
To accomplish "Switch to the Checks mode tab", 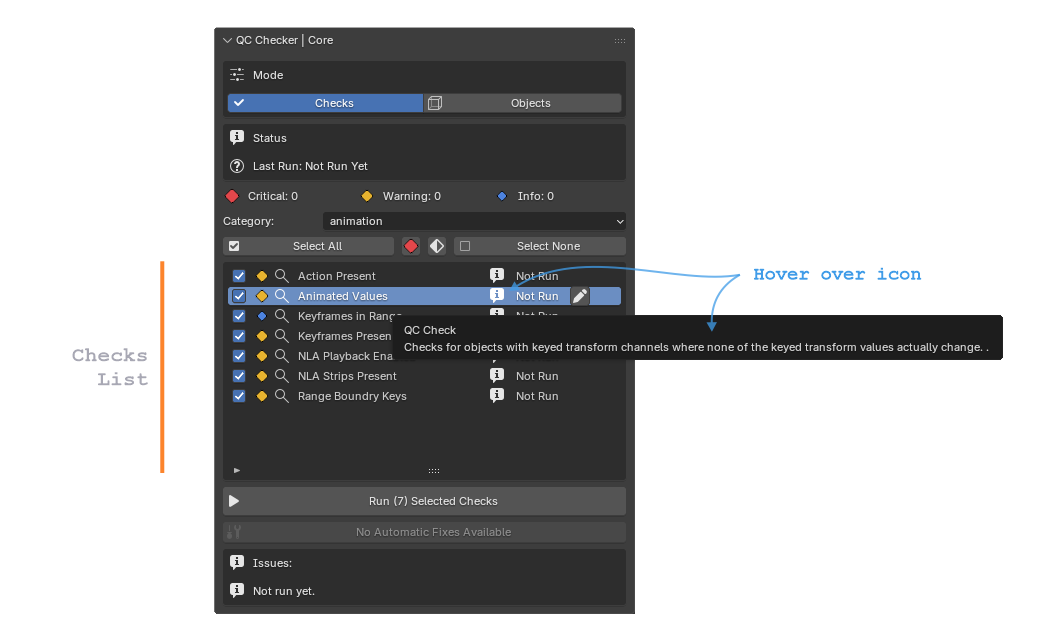I will [325, 103].
